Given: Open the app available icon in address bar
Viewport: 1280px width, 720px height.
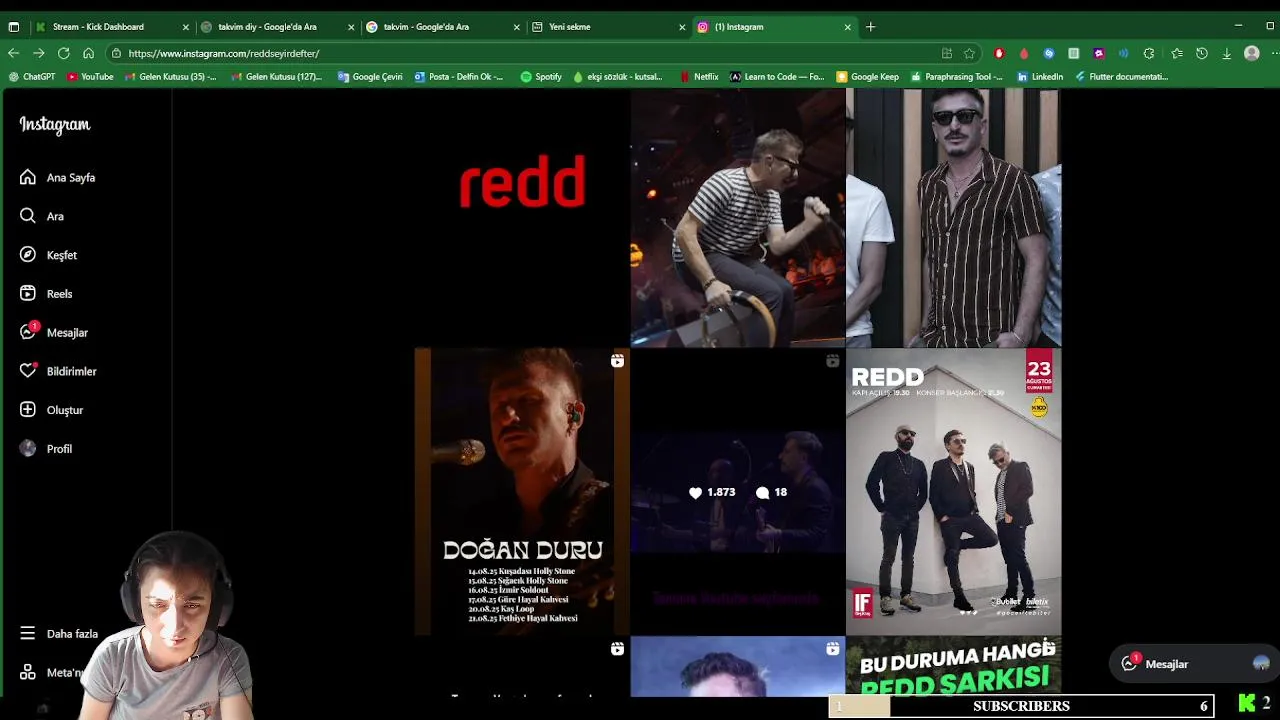Looking at the screenshot, I should 947,53.
